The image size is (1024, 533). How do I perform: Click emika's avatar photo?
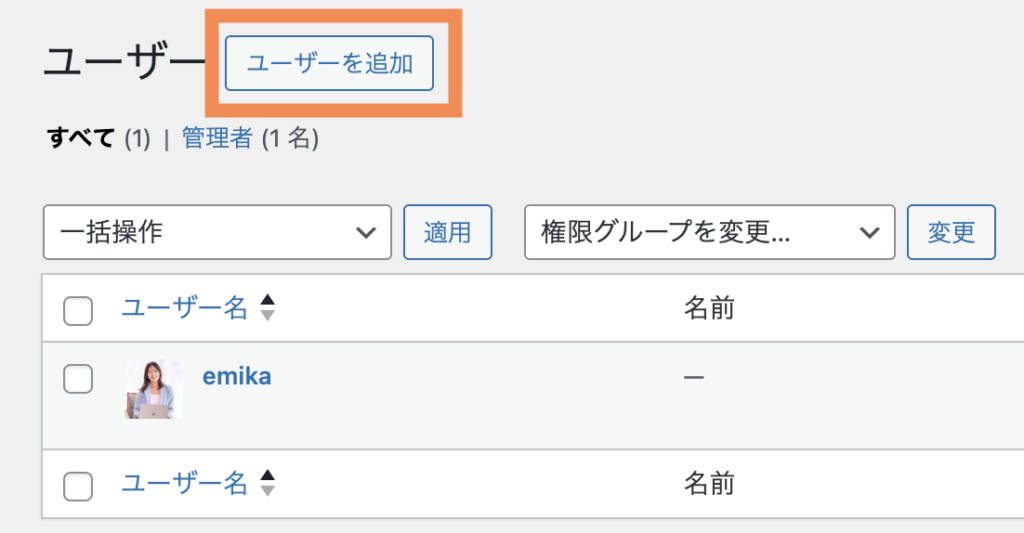154,389
